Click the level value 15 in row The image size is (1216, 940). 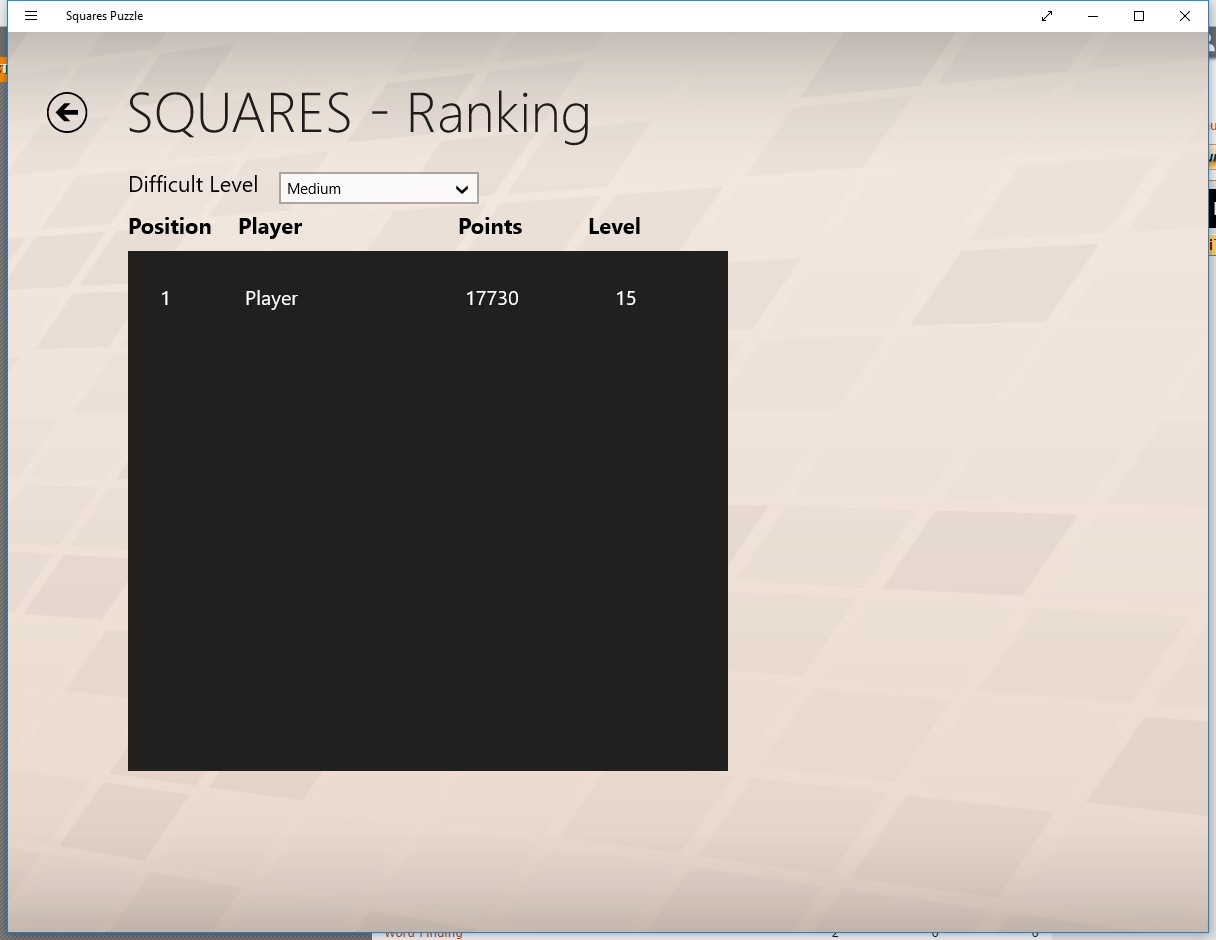click(x=626, y=298)
